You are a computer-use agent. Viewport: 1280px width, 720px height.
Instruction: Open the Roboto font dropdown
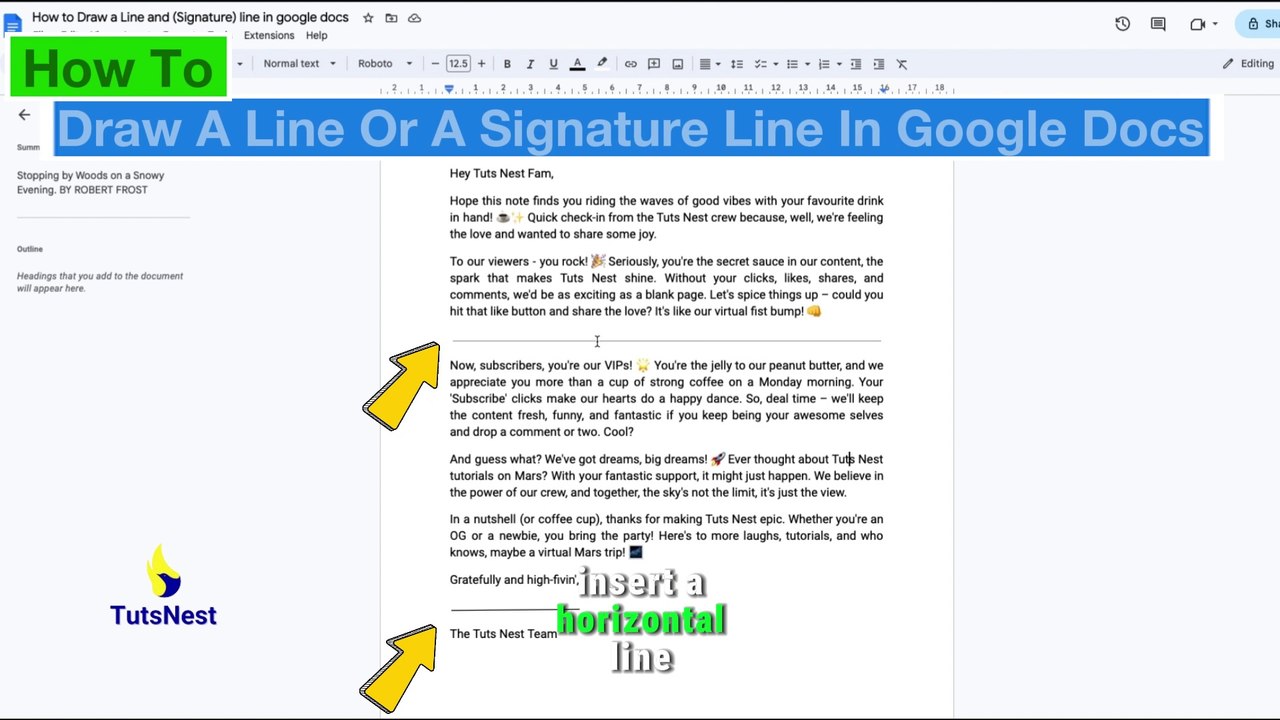tap(385, 64)
